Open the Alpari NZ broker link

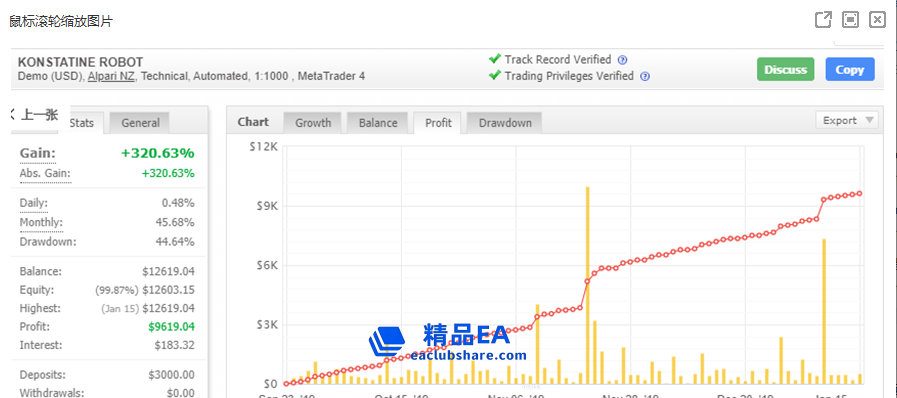pyautogui.click(x=111, y=76)
